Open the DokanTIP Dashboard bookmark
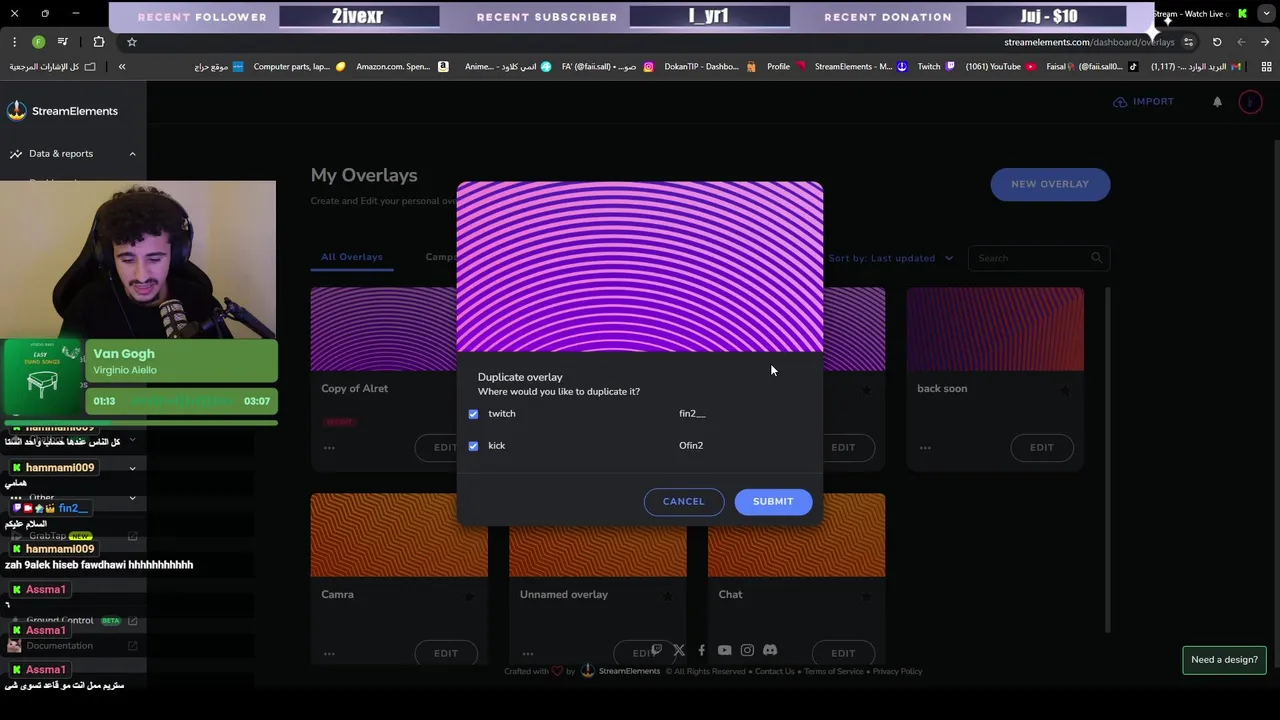This screenshot has width=1280, height=720. click(x=709, y=67)
